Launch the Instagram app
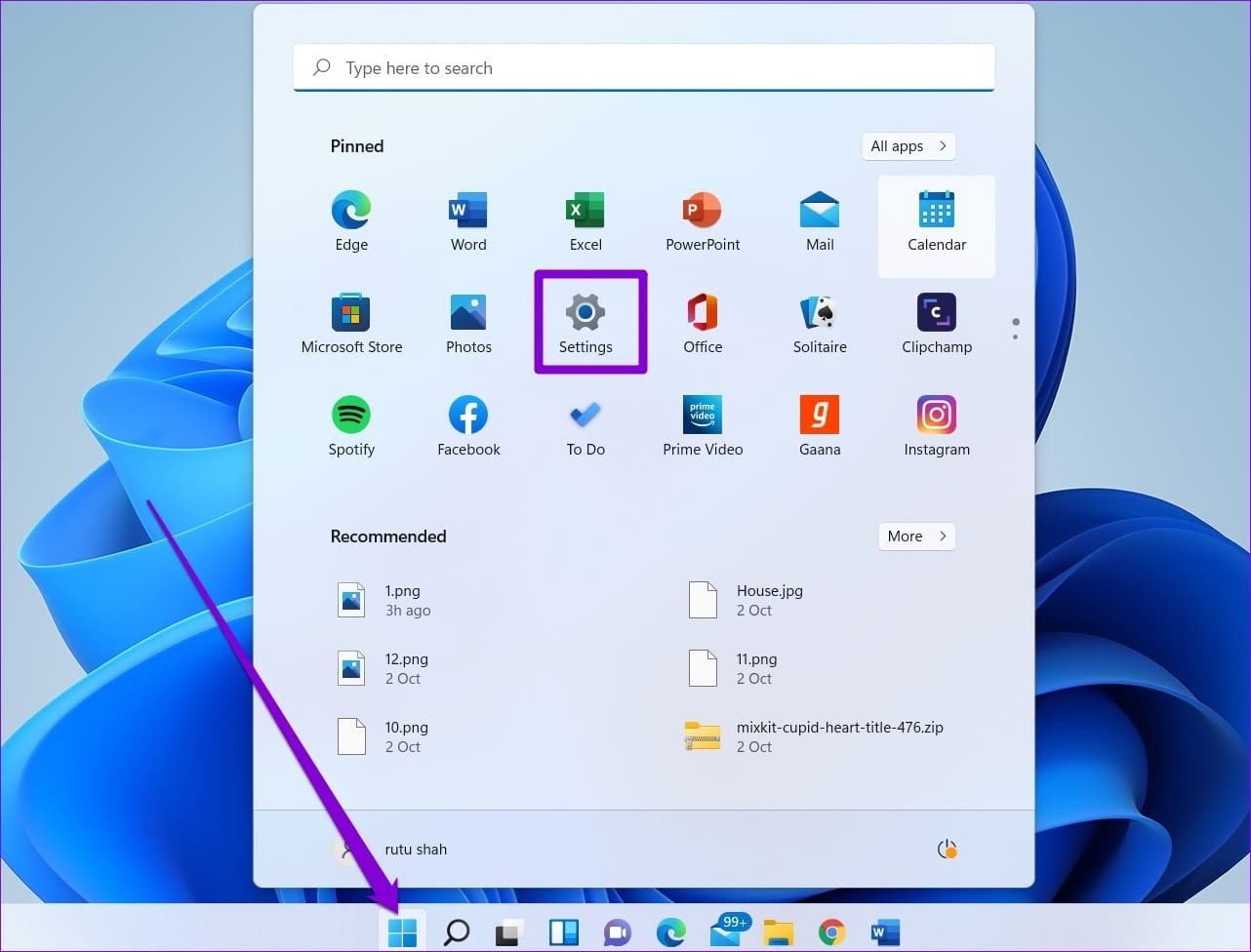Image resolution: width=1251 pixels, height=952 pixels. pos(936,425)
